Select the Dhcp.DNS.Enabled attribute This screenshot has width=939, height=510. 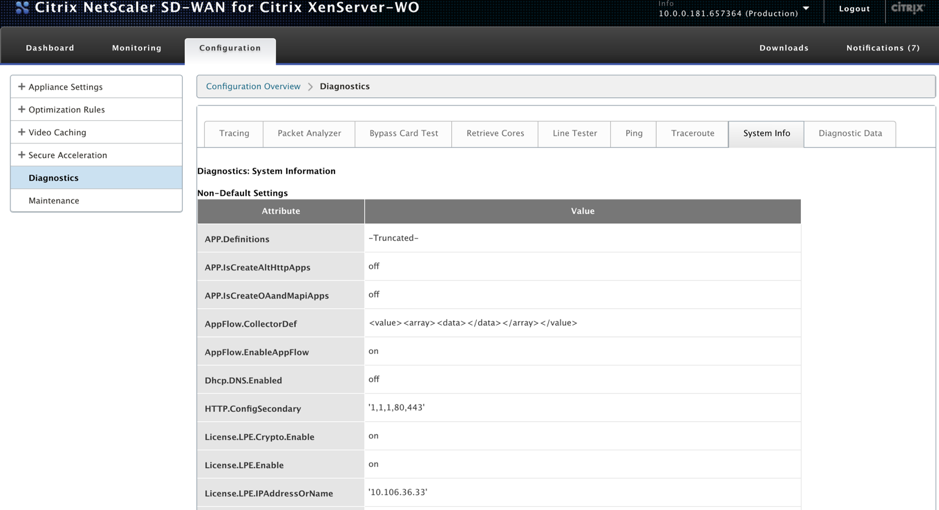click(x=281, y=379)
